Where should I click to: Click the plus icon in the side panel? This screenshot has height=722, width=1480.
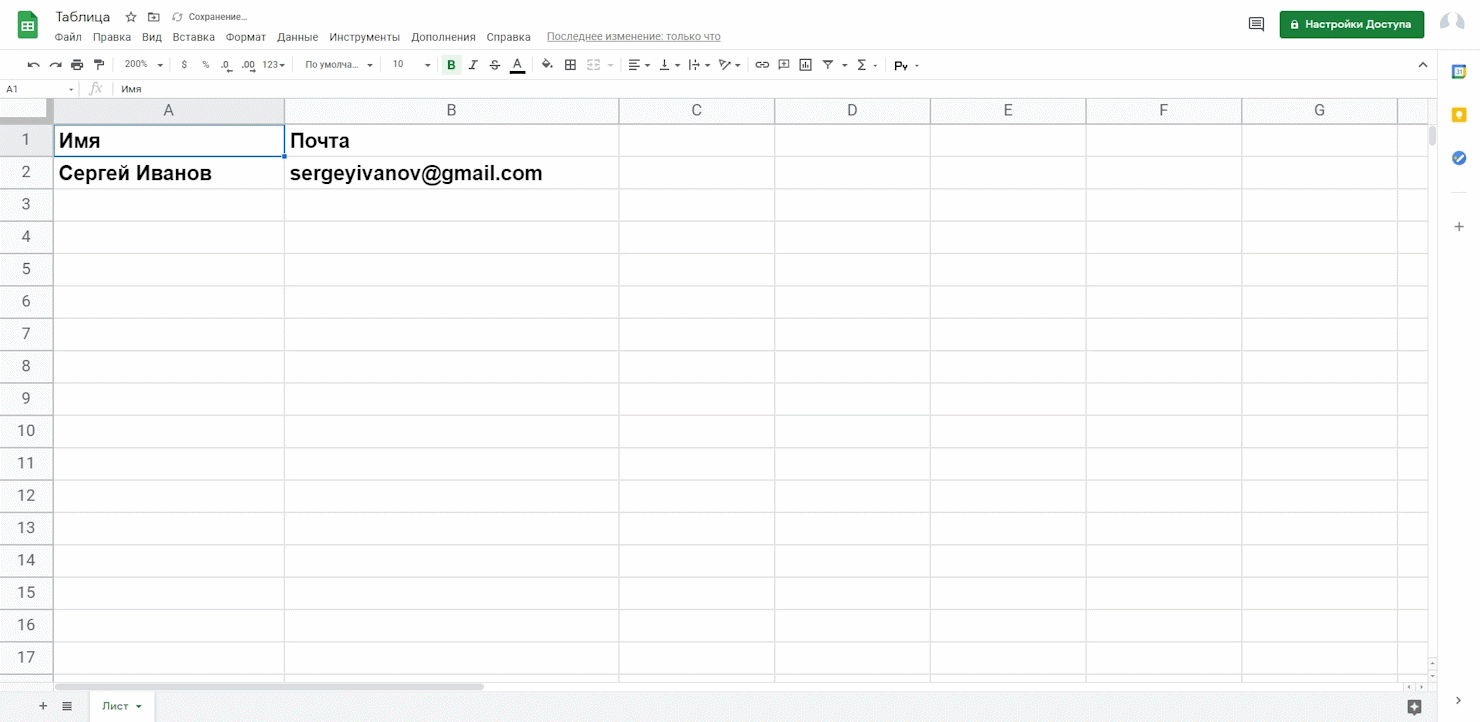[x=1459, y=227]
